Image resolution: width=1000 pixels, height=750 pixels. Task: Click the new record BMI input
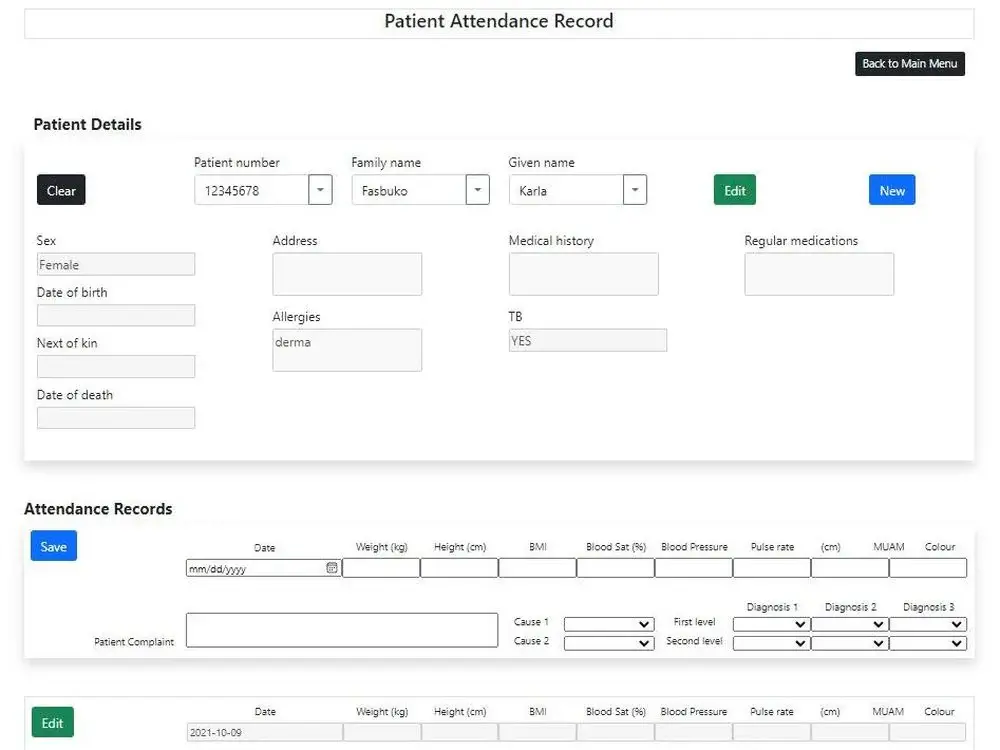(538, 568)
